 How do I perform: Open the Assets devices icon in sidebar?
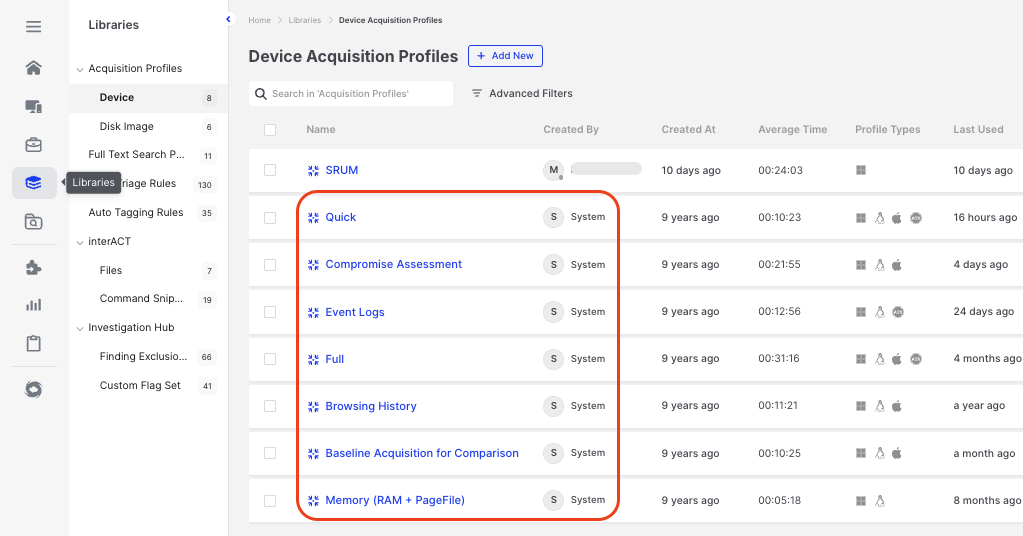34,106
